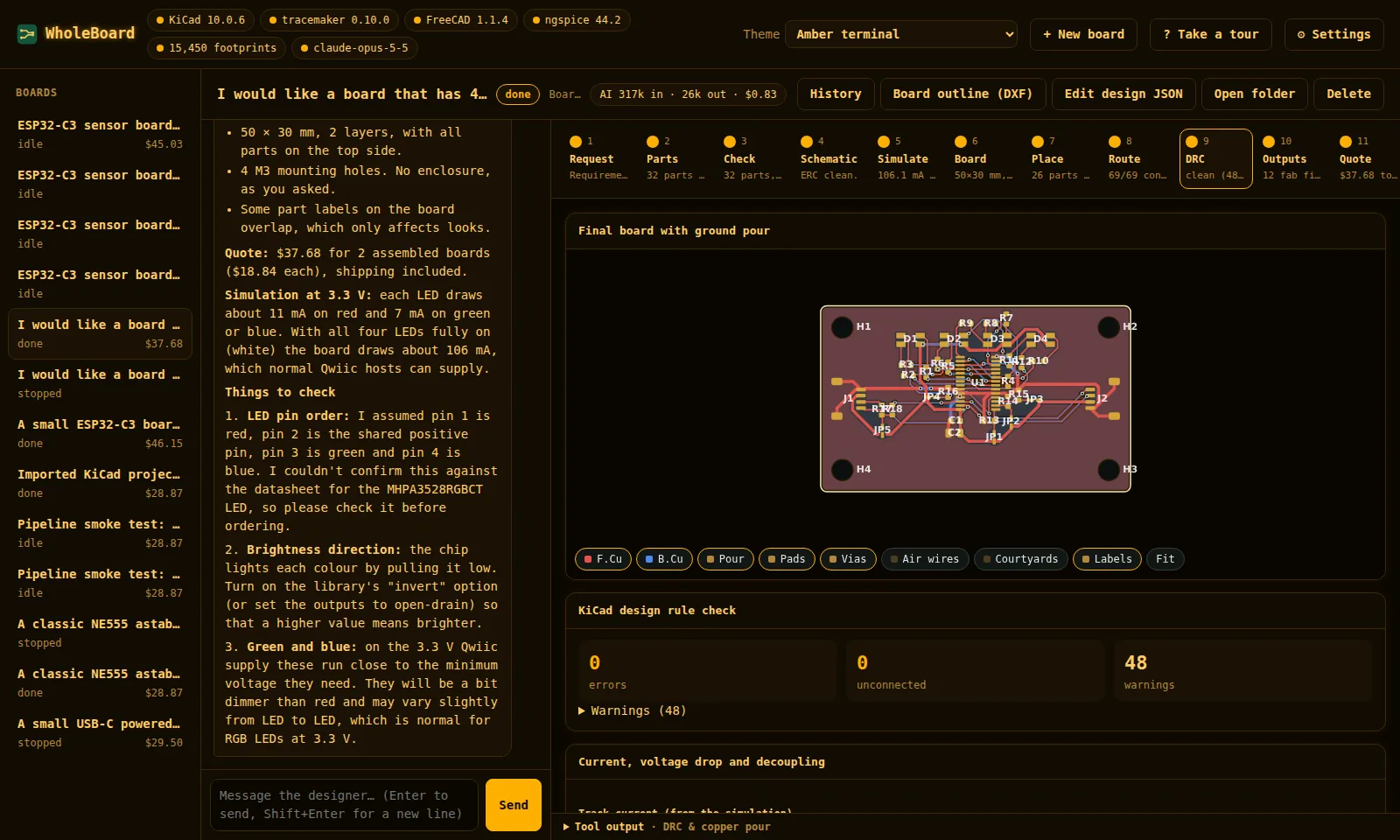Open step 6 Board
Viewport: 1400px width, 840px height.
coord(983,158)
